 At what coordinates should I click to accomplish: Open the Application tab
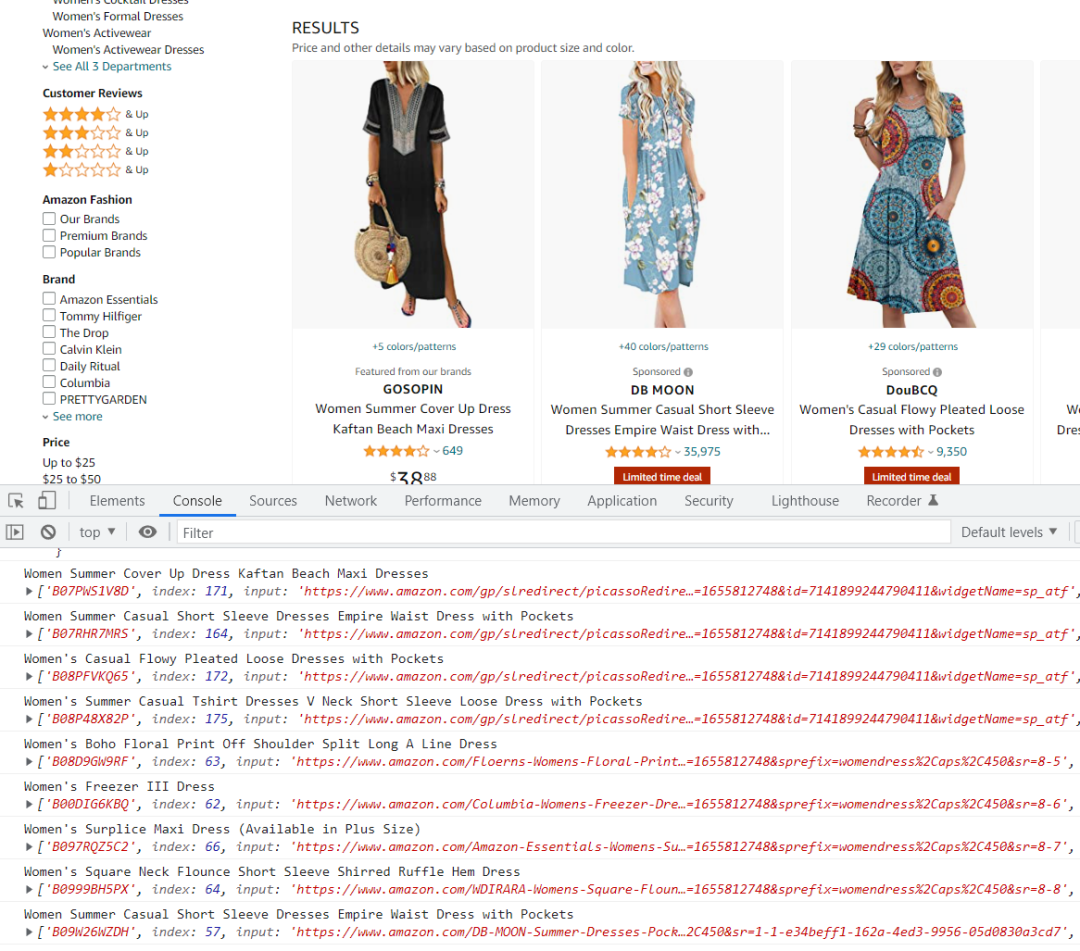(622, 501)
